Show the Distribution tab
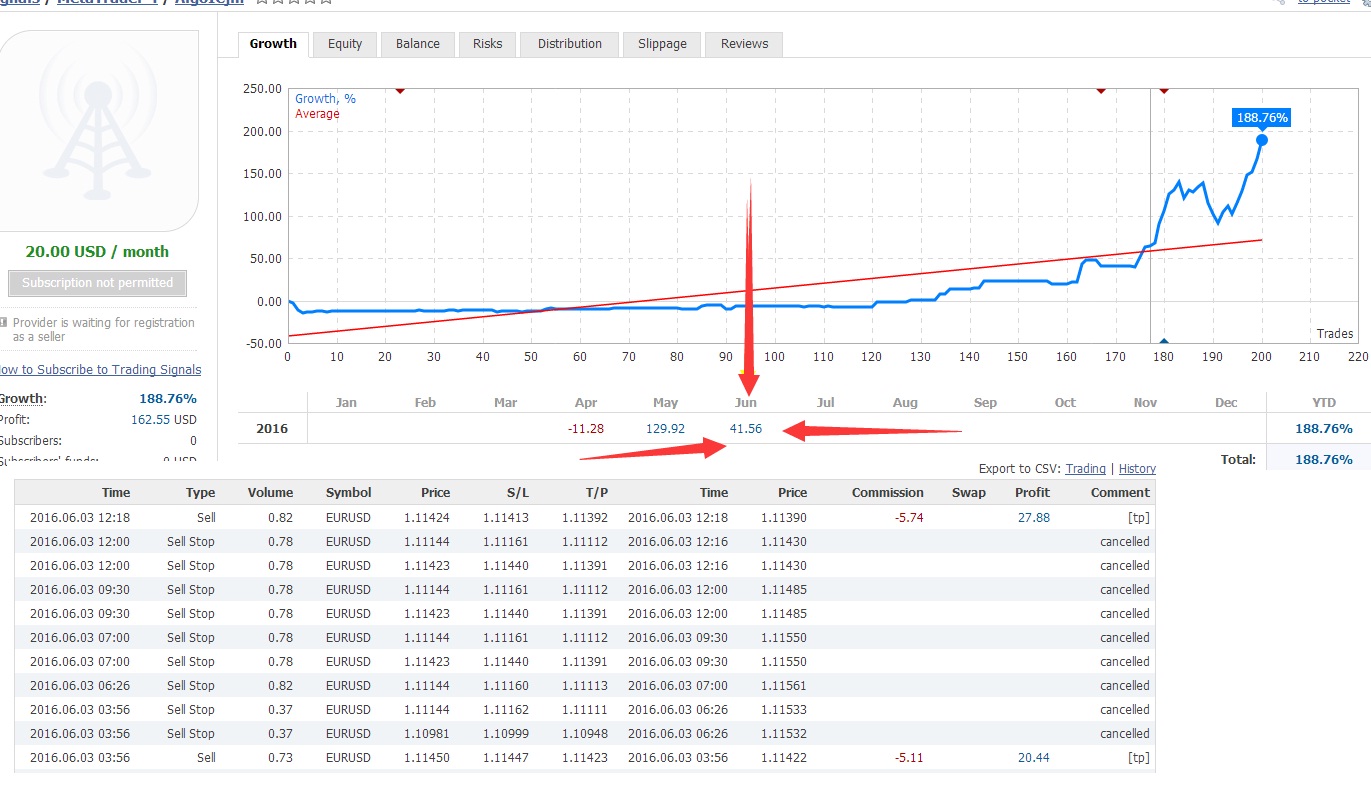 [570, 44]
